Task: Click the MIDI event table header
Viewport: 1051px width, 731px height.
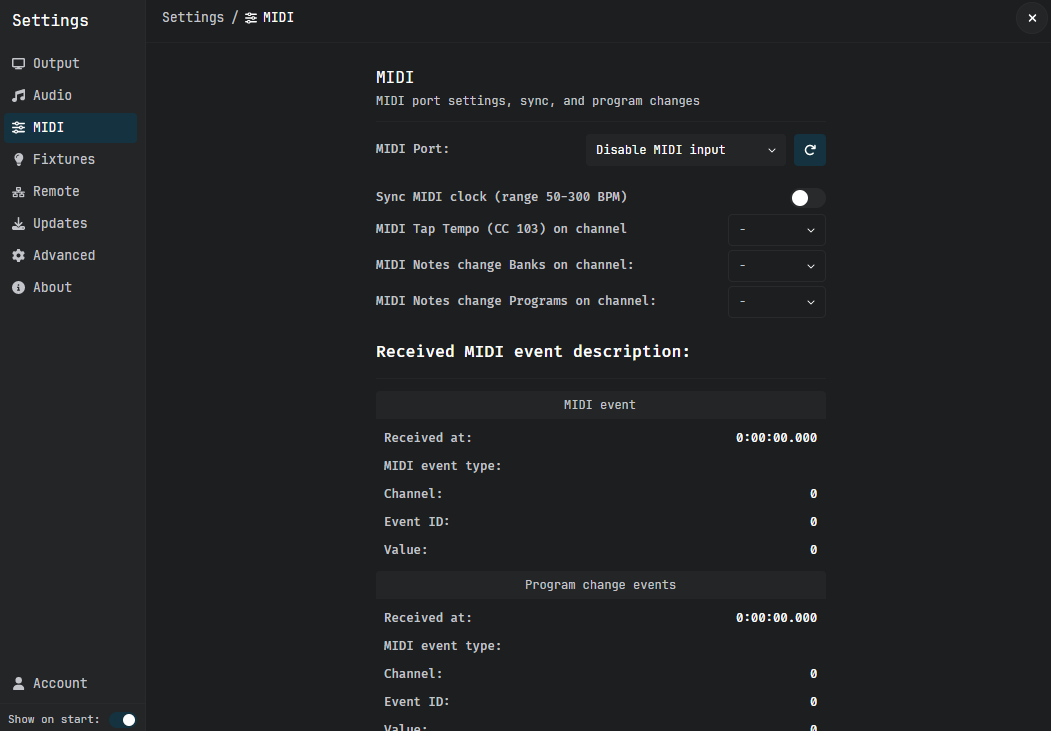Action: (600, 405)
